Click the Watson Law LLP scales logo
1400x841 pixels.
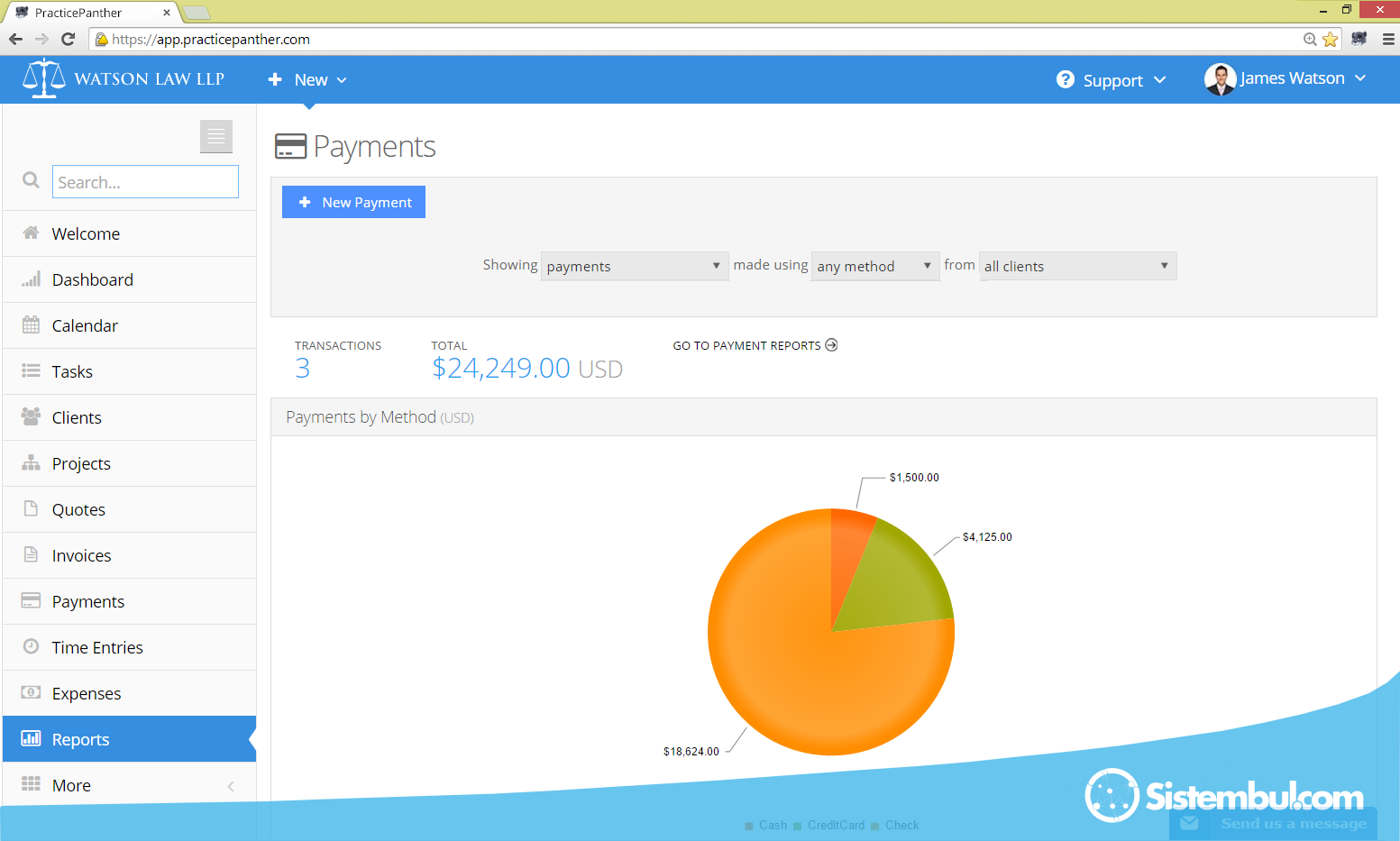point(43,79)
